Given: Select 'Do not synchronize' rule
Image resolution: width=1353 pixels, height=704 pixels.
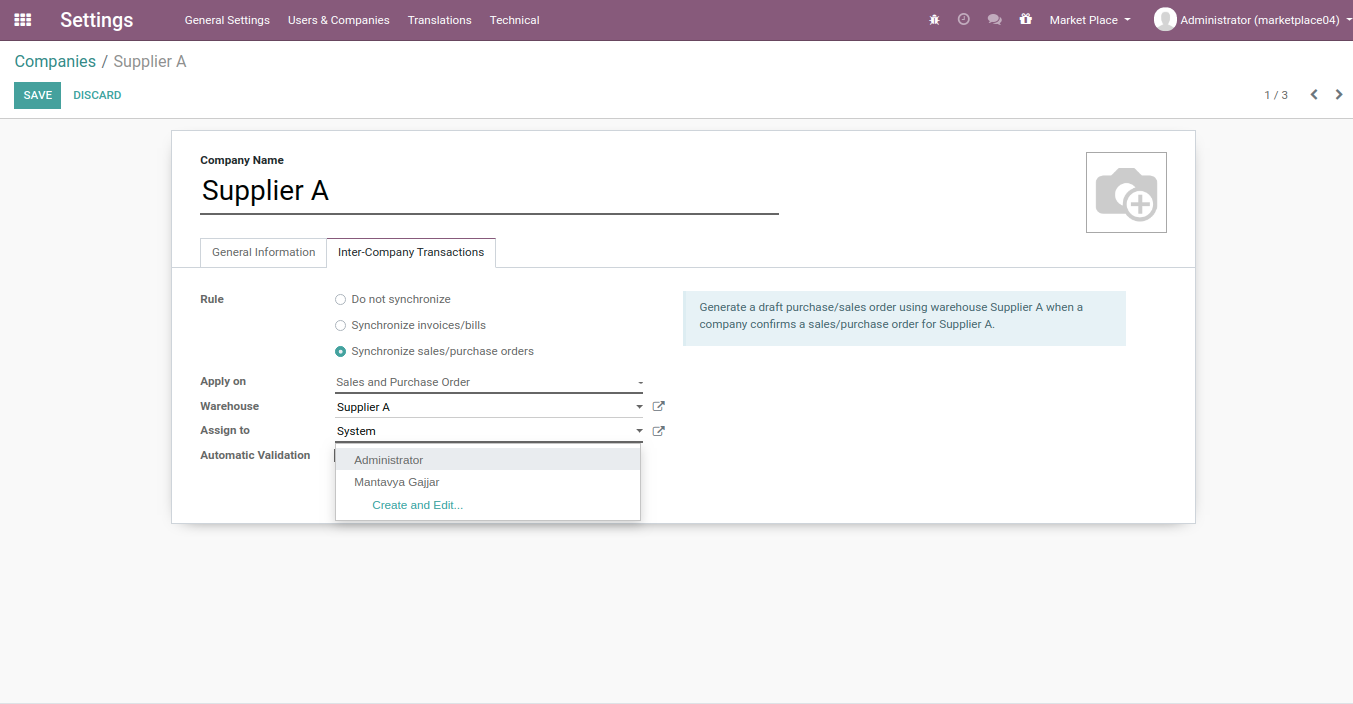Looking at the screenshot, I should (341, 300).
